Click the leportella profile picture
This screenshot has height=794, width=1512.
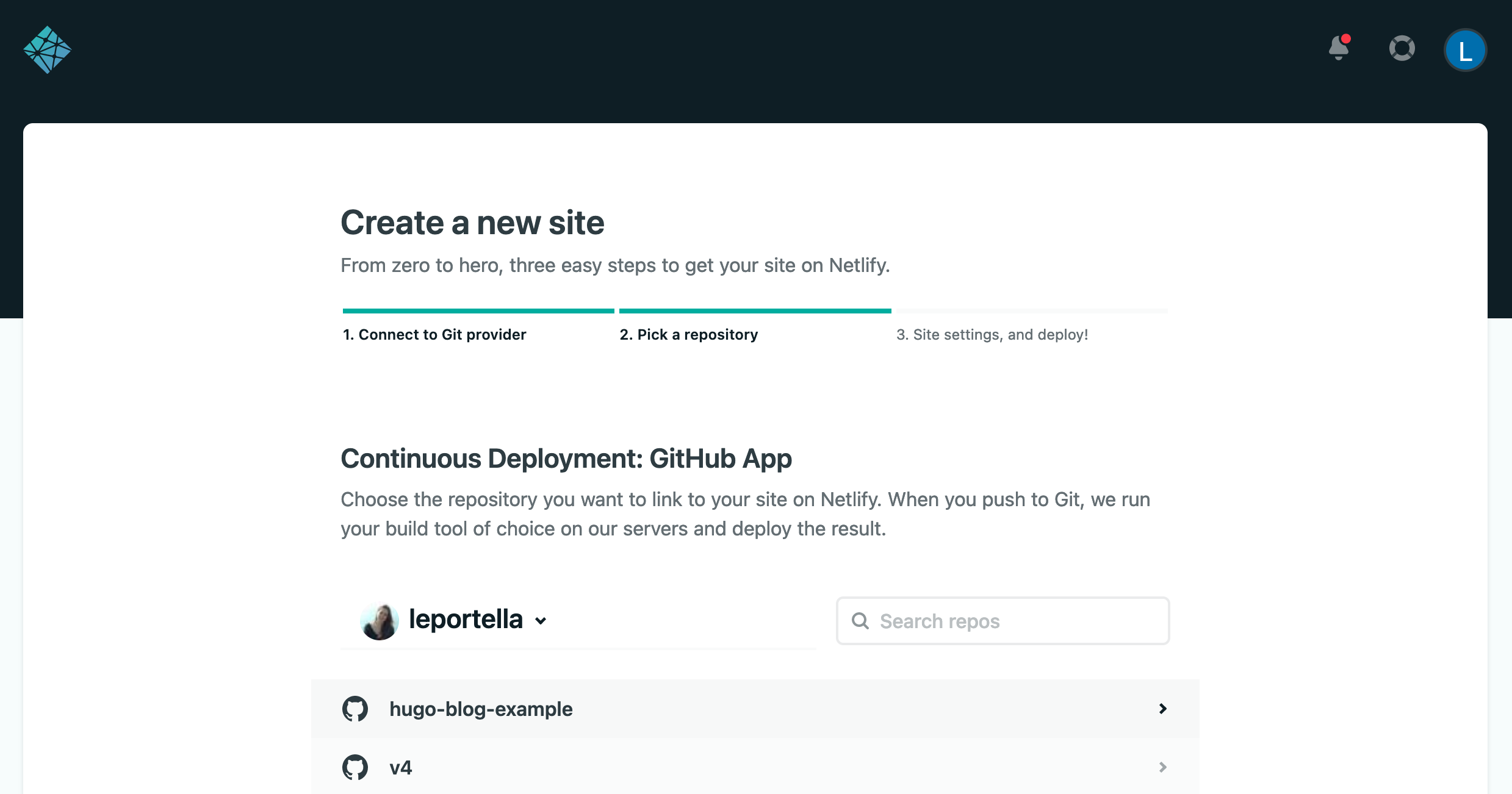coord(380,621)
